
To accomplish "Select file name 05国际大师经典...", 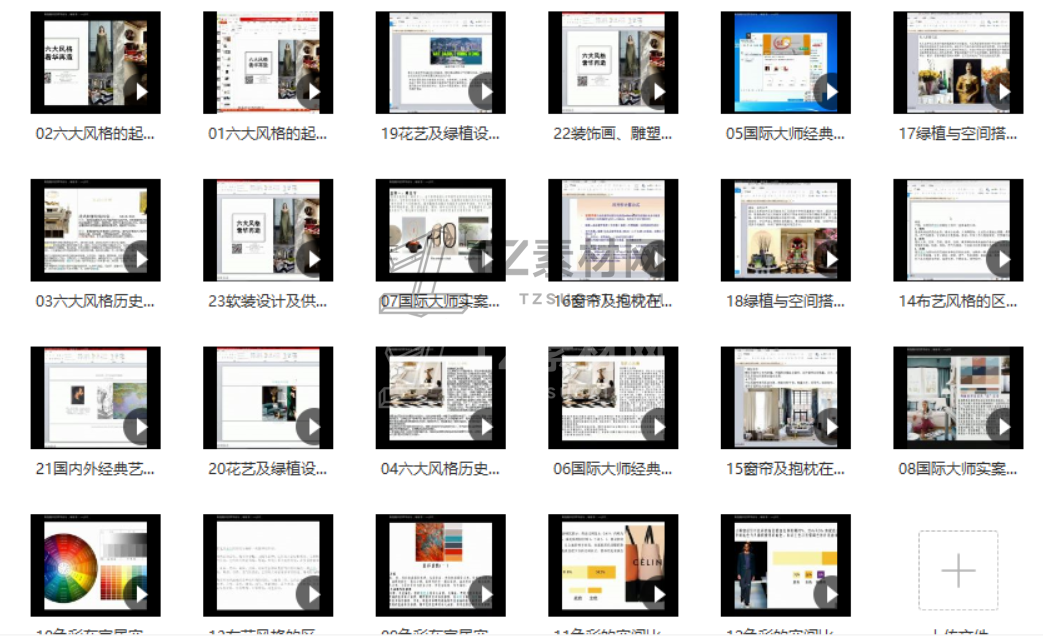I will [x=786, y=134].
